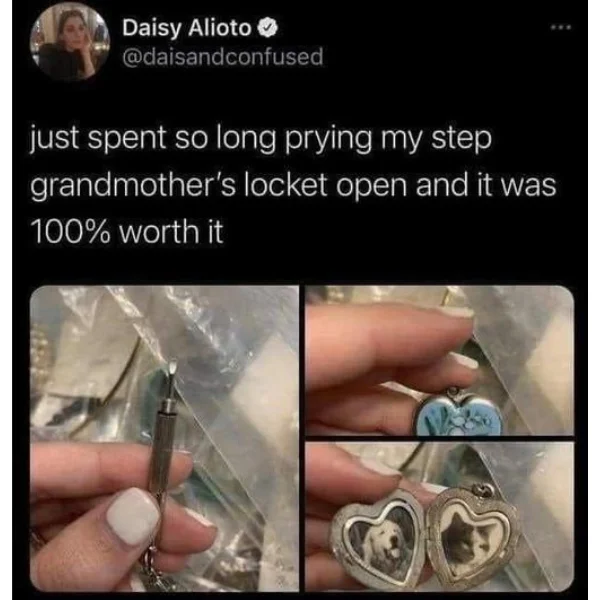This screenshot has height=600, width=600.
Task: Enlarge the screwdriver photo thumbnail
Action: pos(165,438)
